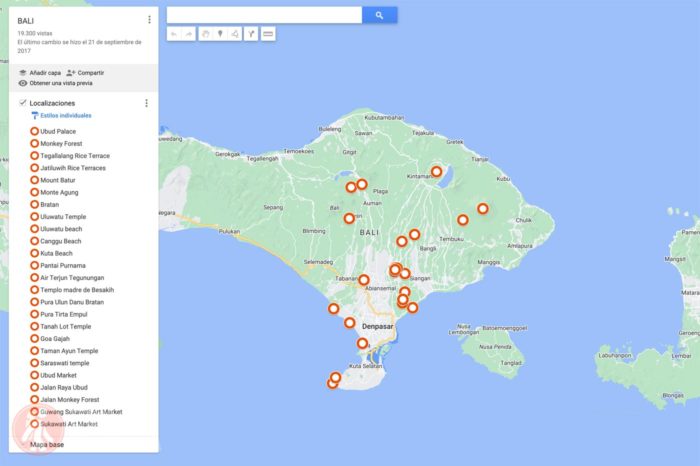The width and height of the screenshot is (700, 466).
Task: Select Ubud Palace in the list
Action: (53, 131)
